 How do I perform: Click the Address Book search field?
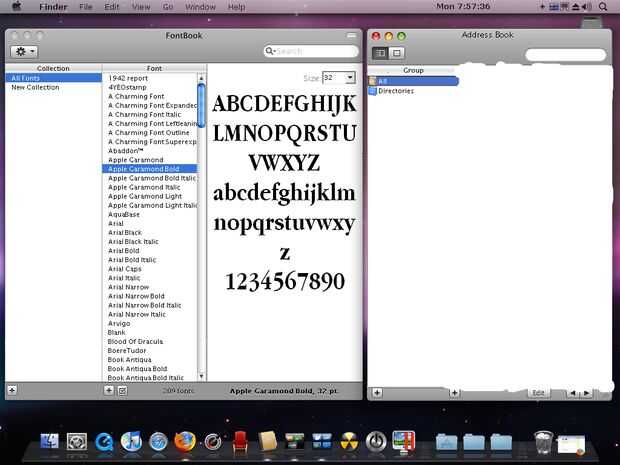point(565,55)
